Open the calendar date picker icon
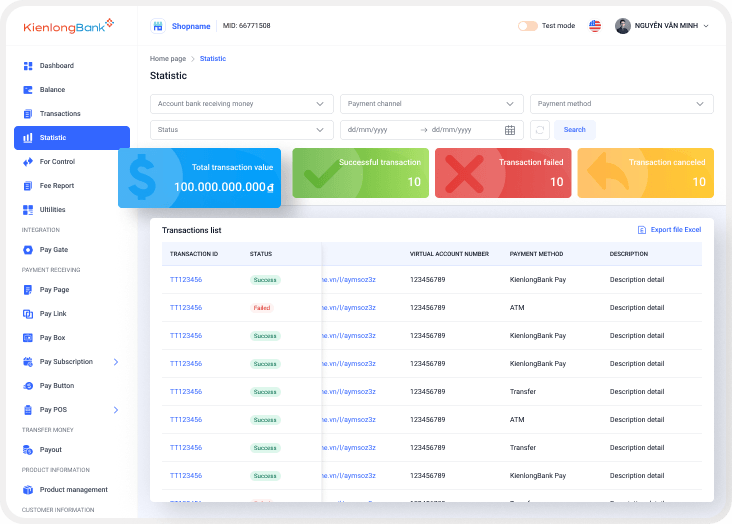 [x=510, y=130]
